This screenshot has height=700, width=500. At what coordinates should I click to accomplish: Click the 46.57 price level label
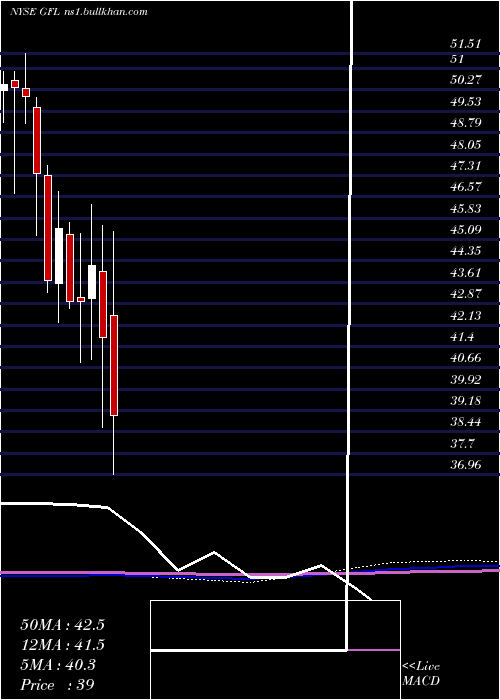tap(467, 187)
